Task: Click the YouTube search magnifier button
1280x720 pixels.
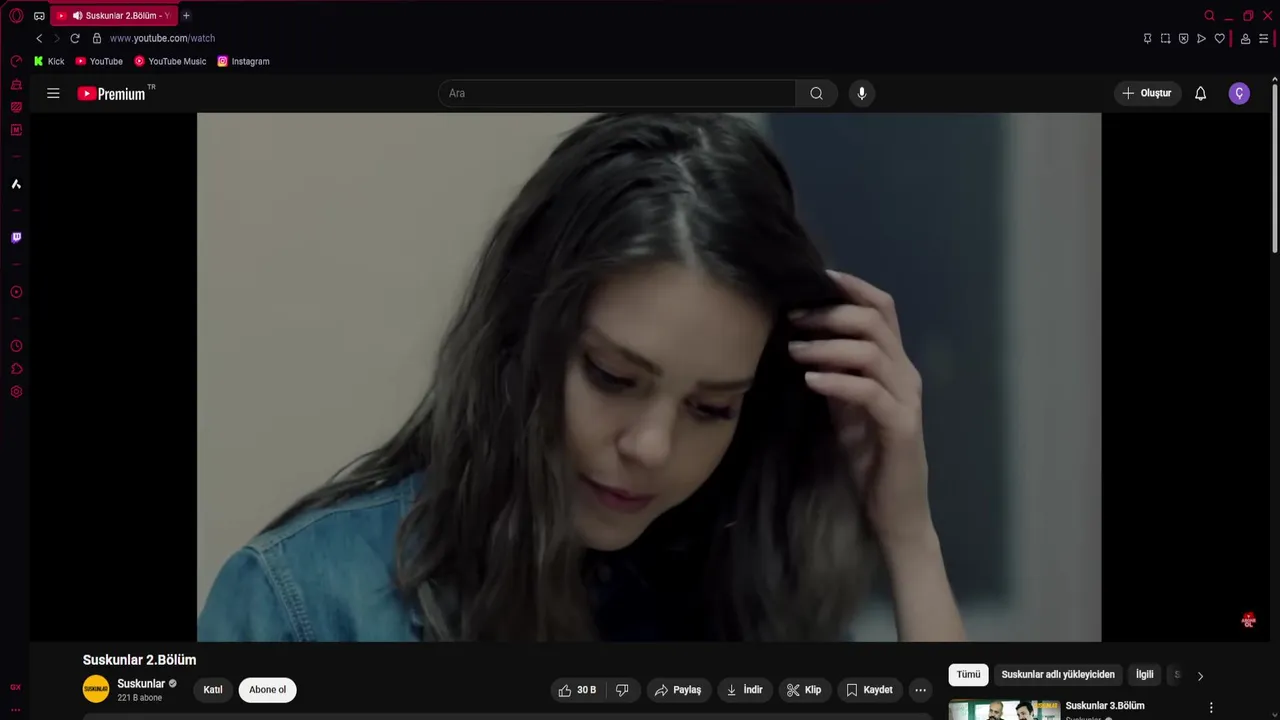Action: [817, 93]
